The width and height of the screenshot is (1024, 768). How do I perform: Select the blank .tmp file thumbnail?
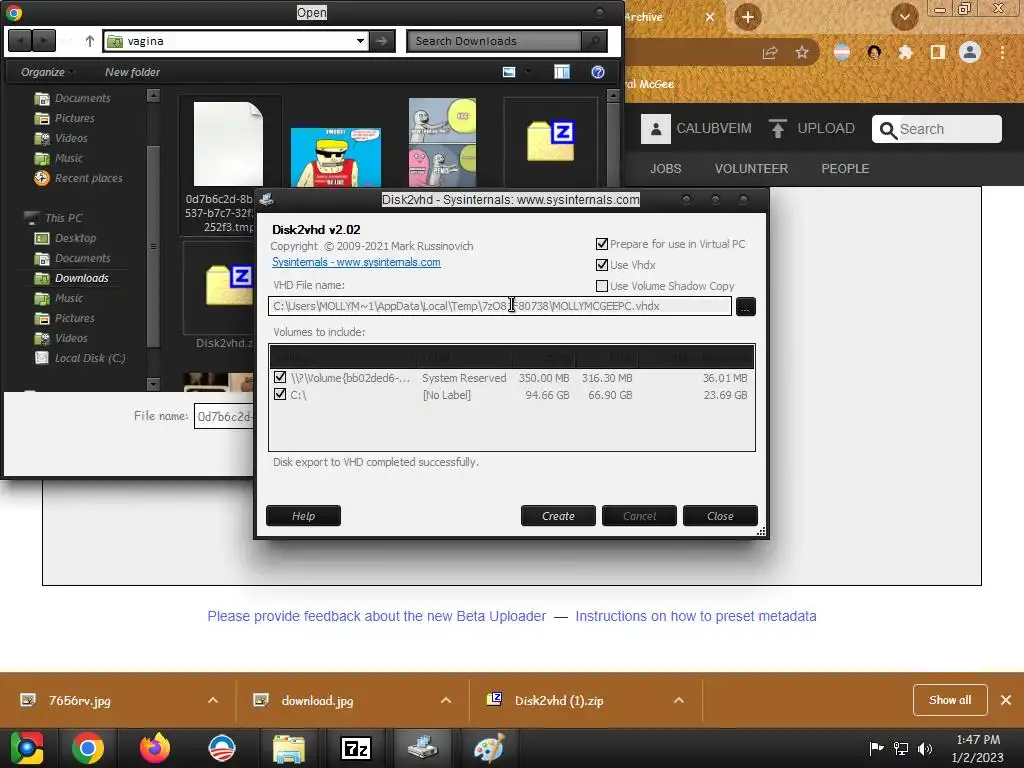point(229,144)
